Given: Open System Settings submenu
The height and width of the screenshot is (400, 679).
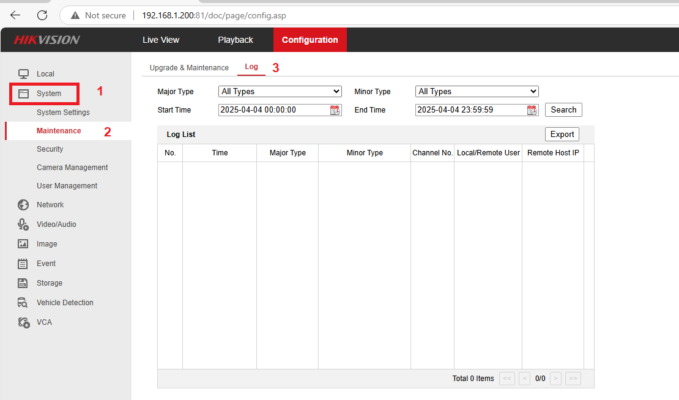Looking at the screenshot, I should [63, 112].
